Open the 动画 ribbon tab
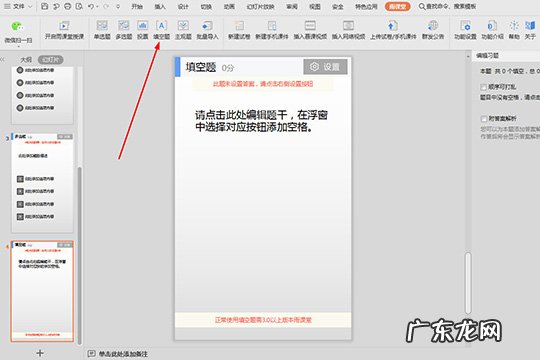The height and width of the screenshot is (360, 540). point(229,7)
